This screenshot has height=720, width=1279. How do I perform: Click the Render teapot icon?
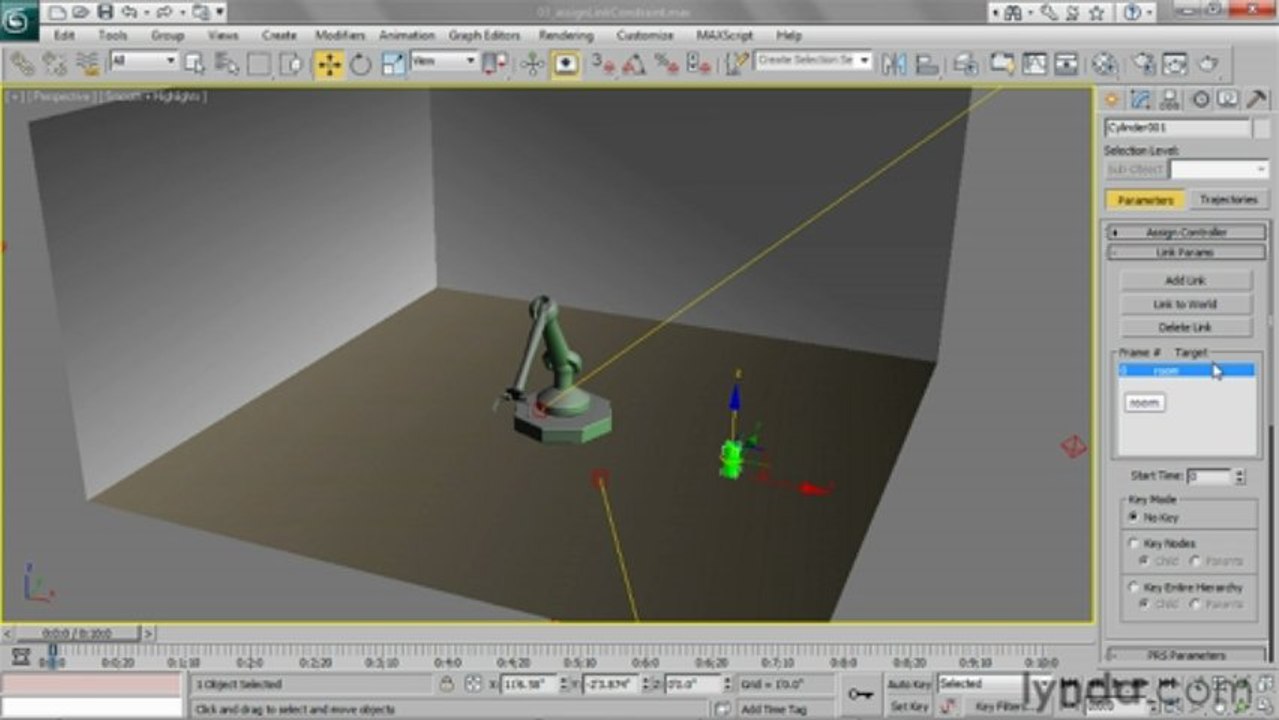coord(1208,64)
